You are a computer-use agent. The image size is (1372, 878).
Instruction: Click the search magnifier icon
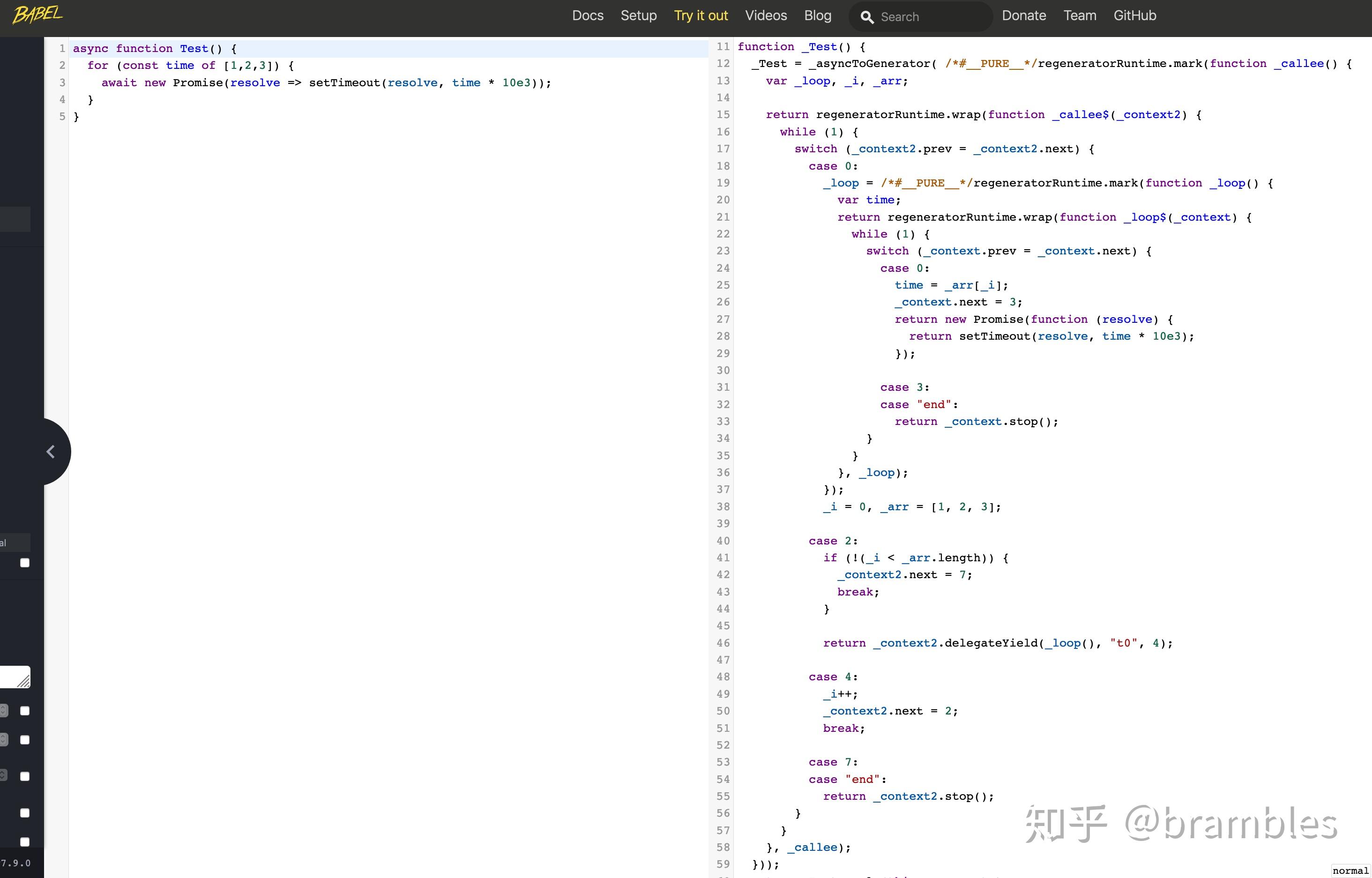pyautogui.click(x=867, y=17)
